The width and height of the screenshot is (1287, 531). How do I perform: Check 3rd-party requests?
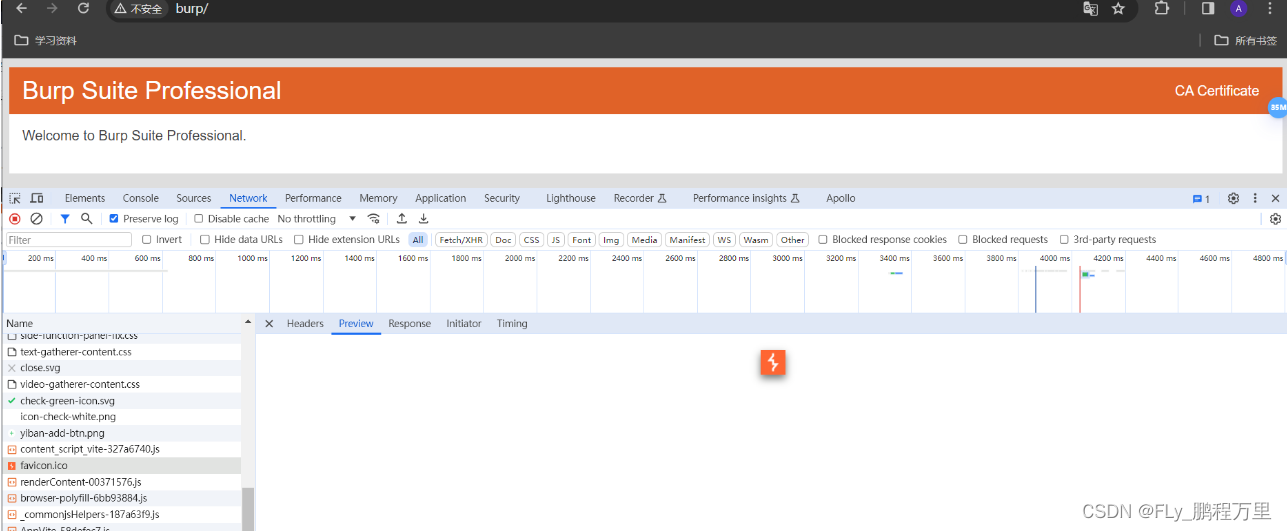tap(1064, 240)
